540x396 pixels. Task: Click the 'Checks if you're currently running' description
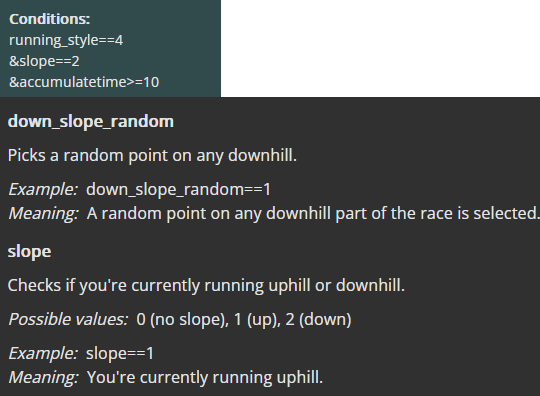click(x=206, y=285)
